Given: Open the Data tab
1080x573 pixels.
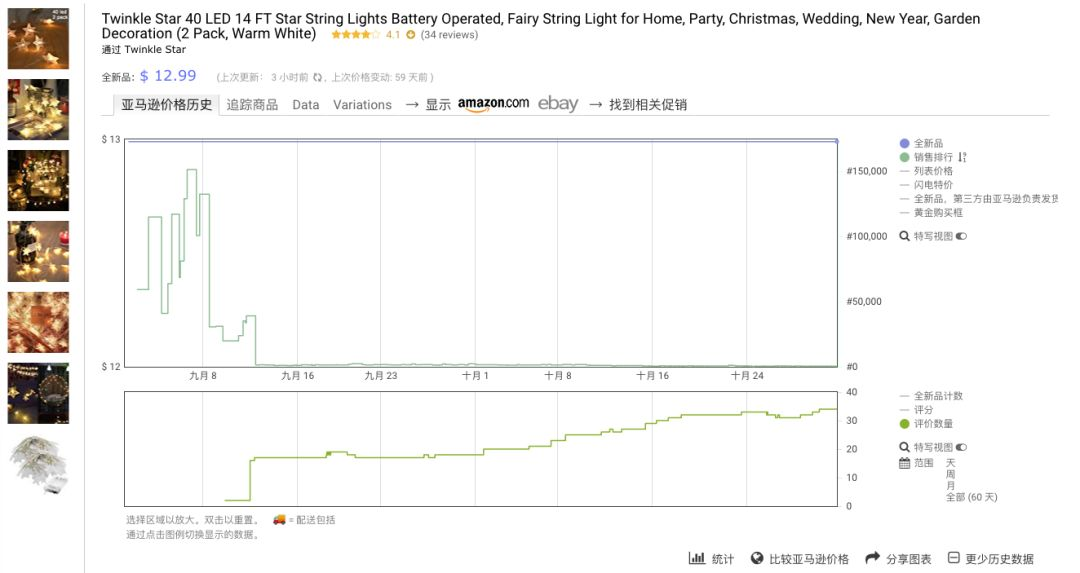Looking at the screenshot, I should 306,105.
